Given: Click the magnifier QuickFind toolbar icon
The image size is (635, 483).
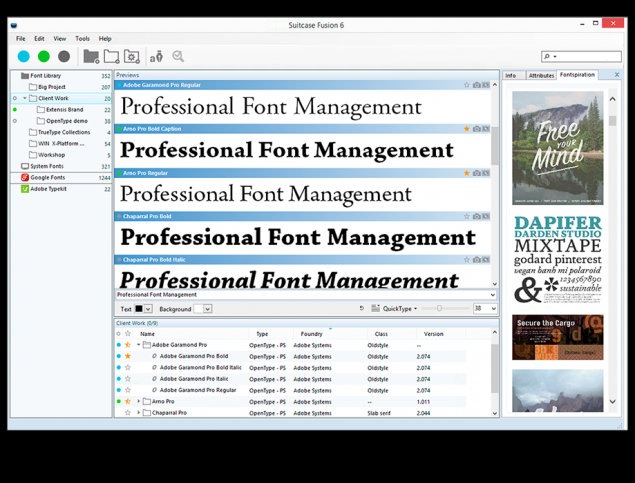Looking at the screenshot, I should pos(178,56).
